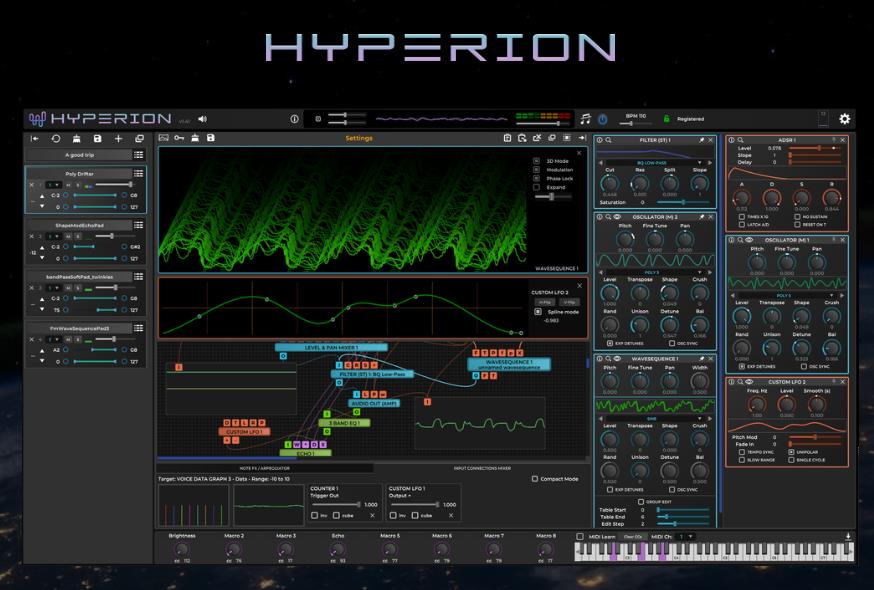Open the Settings tab

(x=359, y=138)
